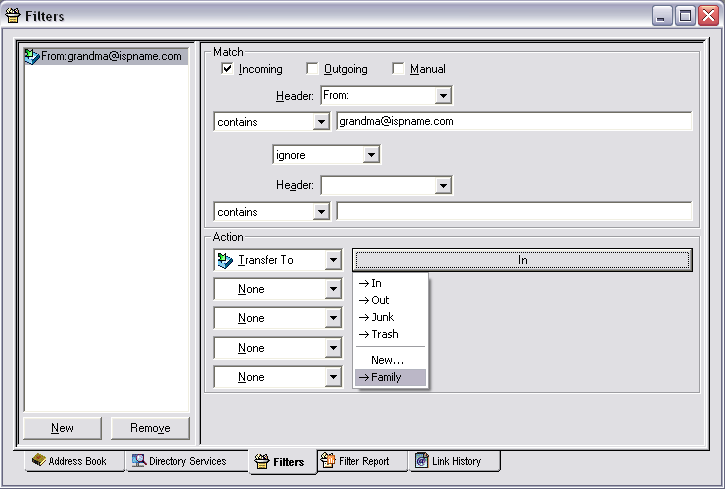This screenshot has width=725, height=489.
Task: Click the Remove filter button
Action: click(x=150, y=428)
